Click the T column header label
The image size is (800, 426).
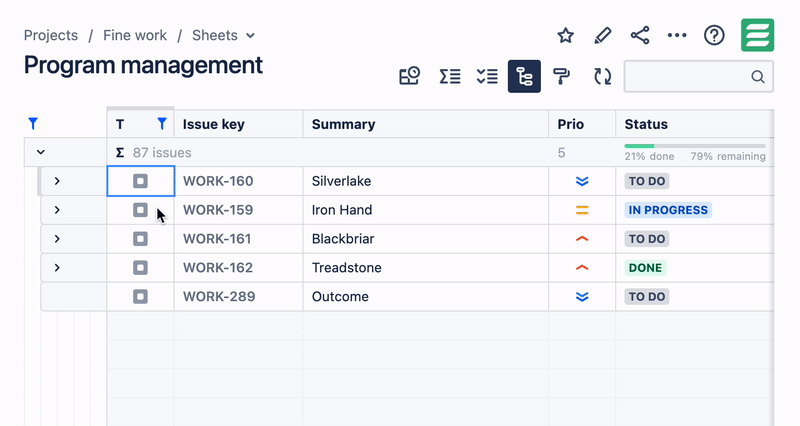(x=120, y=124)
